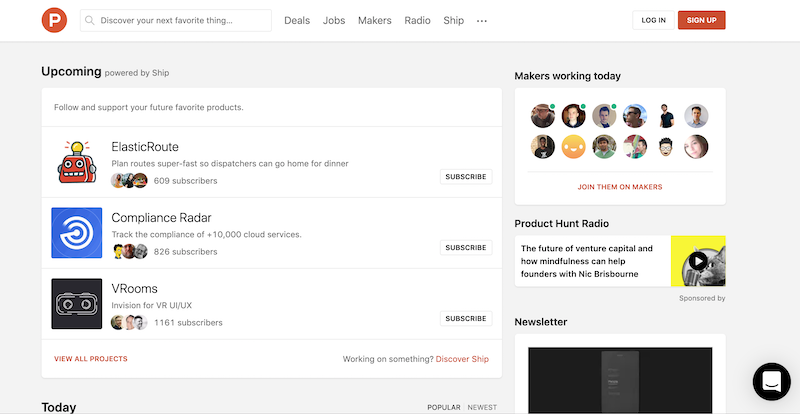Select cartoon glasses maker avatar
800x414 pixels.
pyautogui.click(x=665, y=147)
